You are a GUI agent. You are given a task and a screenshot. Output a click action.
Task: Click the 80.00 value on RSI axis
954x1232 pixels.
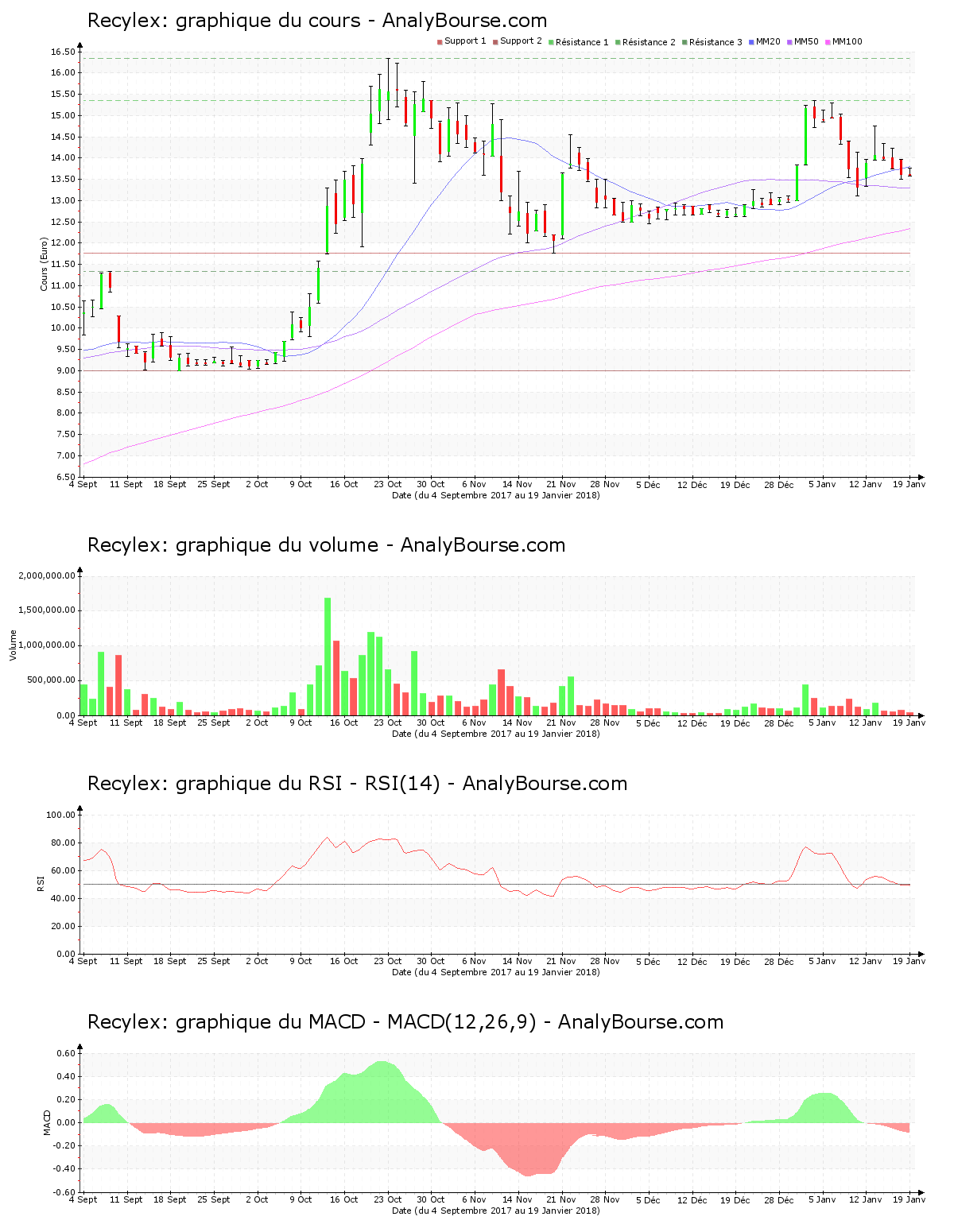pyautogui.click(x=63, y=843)
